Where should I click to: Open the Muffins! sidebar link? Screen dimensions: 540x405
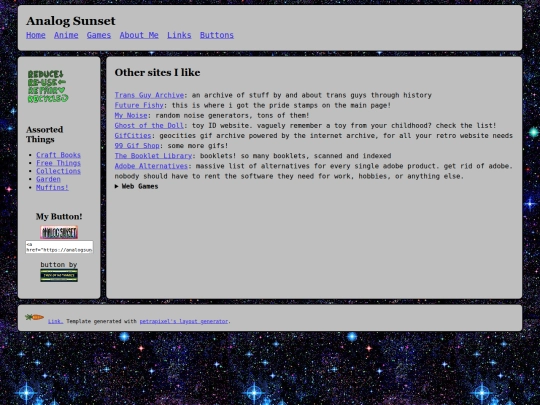point(52,187)
